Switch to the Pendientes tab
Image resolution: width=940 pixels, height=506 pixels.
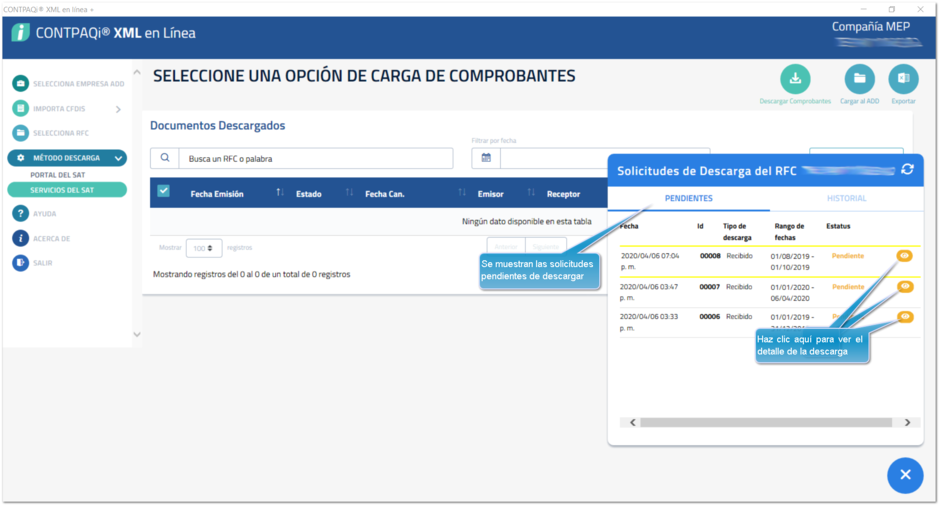pyautogui.click(x=689, y=198)
